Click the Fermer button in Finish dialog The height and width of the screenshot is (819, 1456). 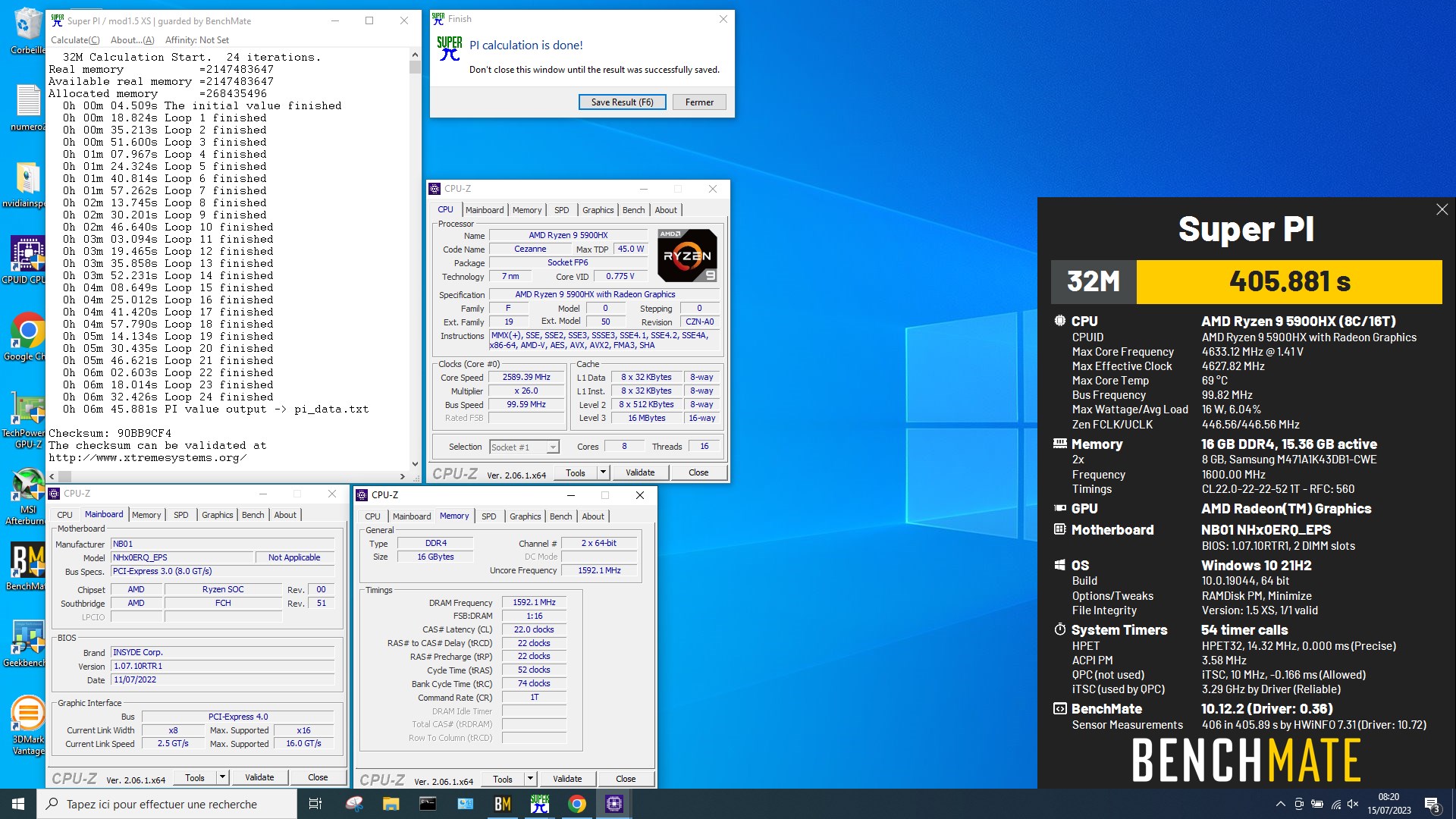coord(699,102)
